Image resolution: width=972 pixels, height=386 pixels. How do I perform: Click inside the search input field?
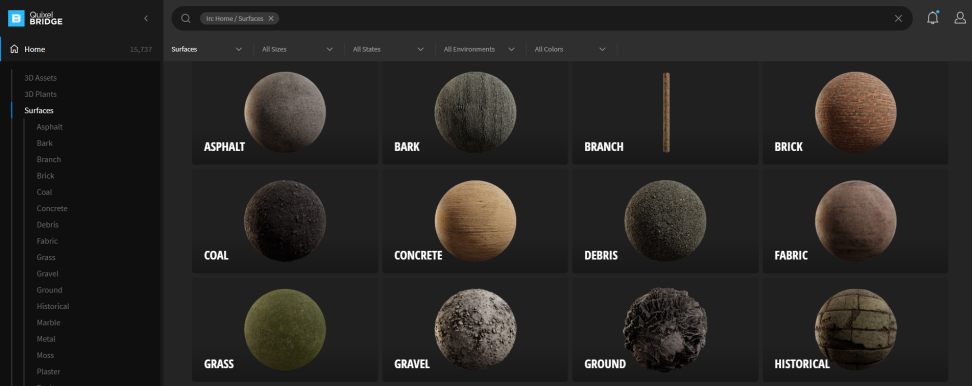pyautogui.click(x=583, y=19)
